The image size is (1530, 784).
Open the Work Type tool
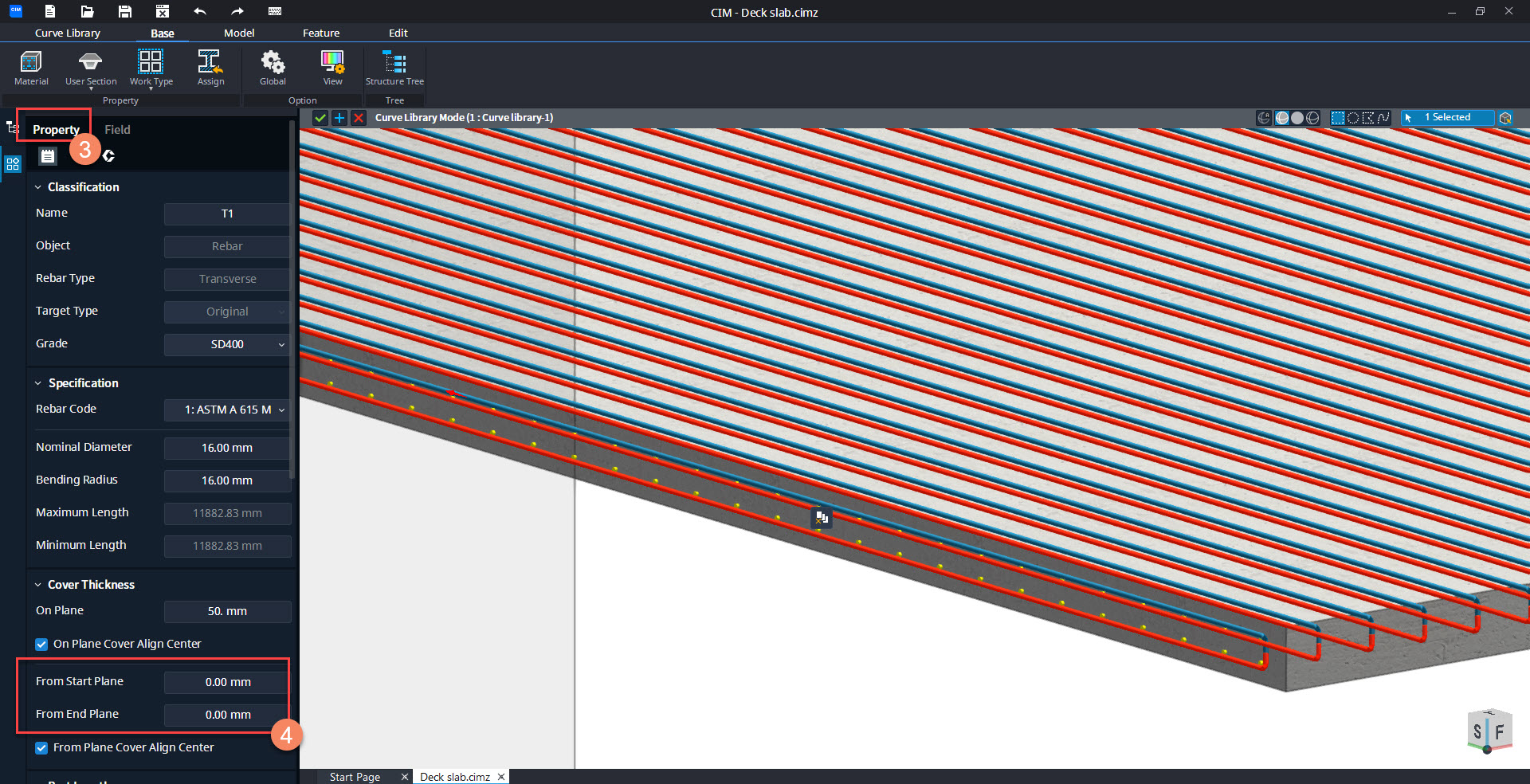[x=151, y=68]
